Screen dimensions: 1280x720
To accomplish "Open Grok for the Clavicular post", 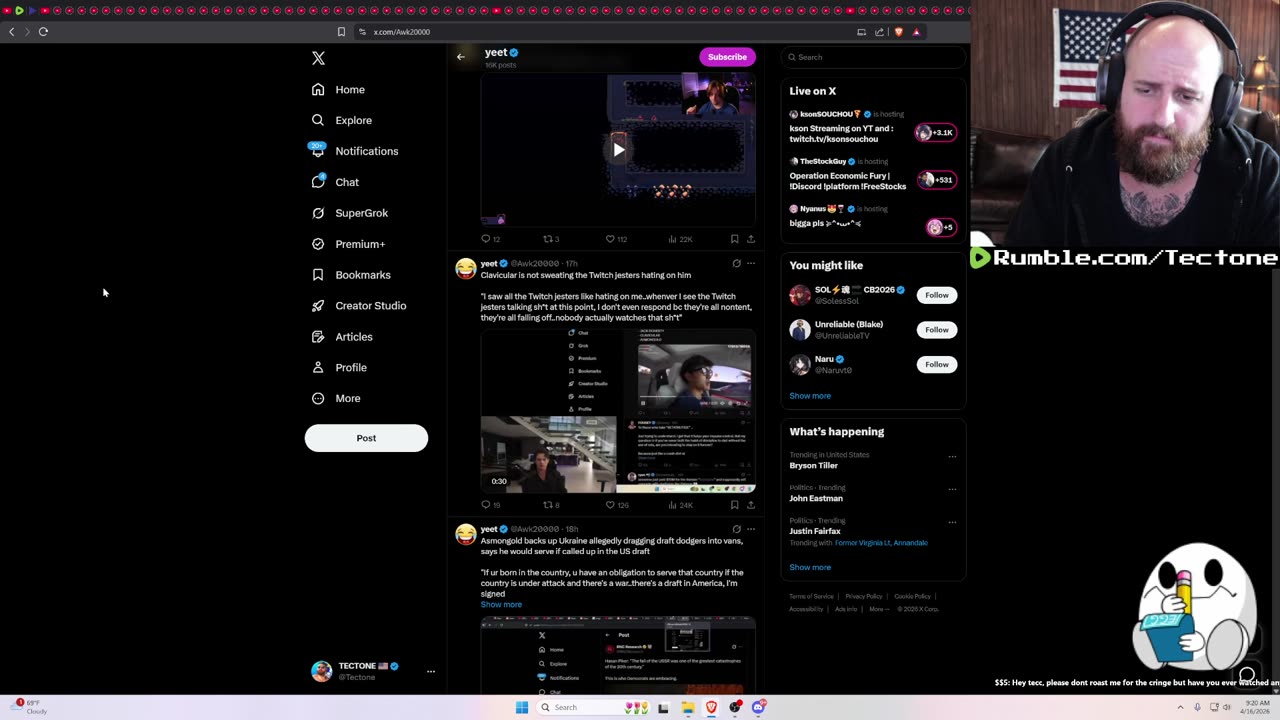I will coord(736,264).
